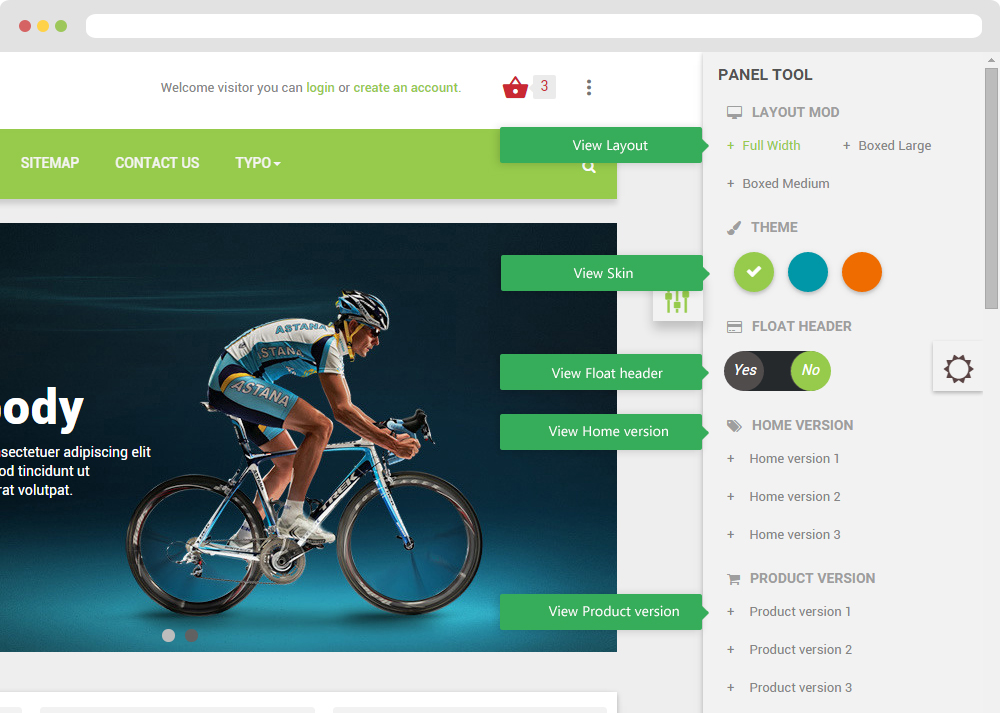Select the first slider dot
The height and width of the screenshot is (713, 1000).
pos(168,635)
